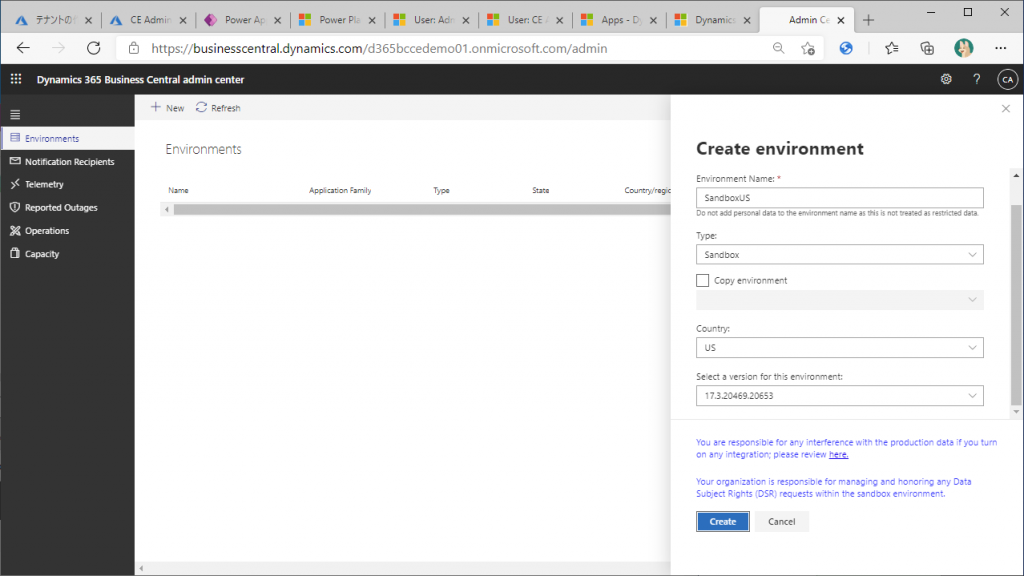Click the State column header

tap(541, 191)
